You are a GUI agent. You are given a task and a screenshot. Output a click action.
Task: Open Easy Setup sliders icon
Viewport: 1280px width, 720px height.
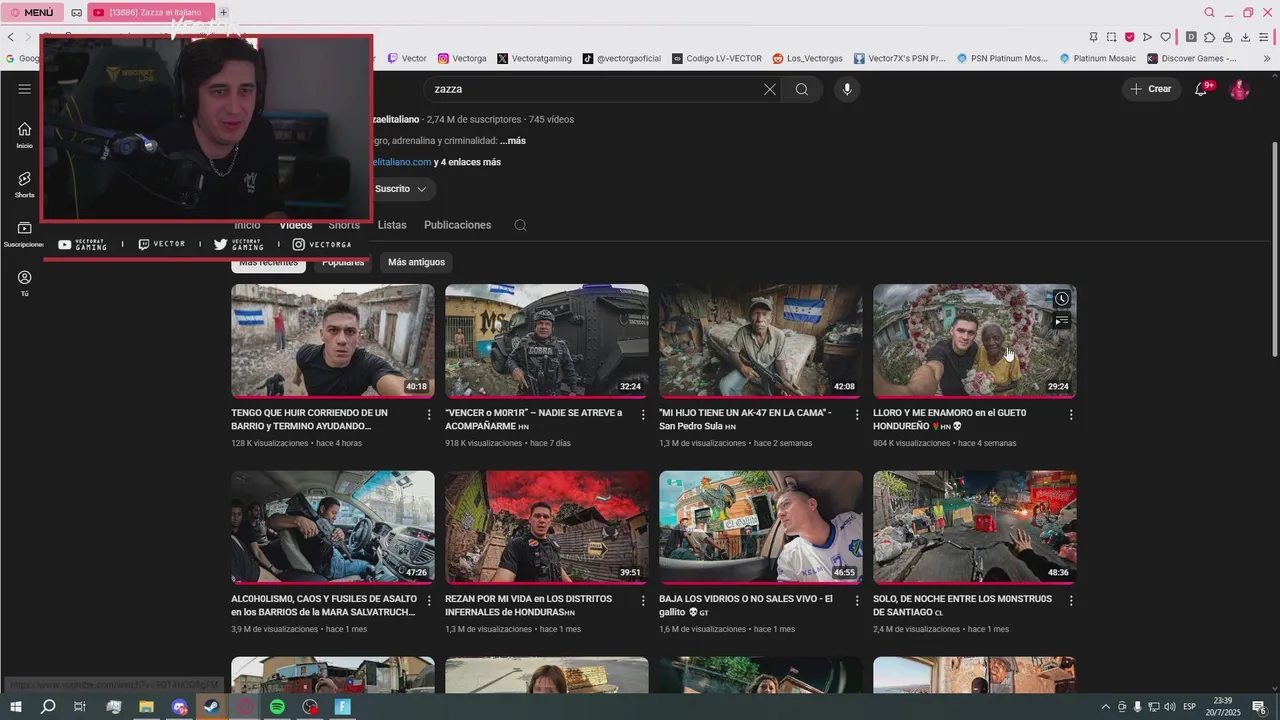click(x=1265, y=37)
